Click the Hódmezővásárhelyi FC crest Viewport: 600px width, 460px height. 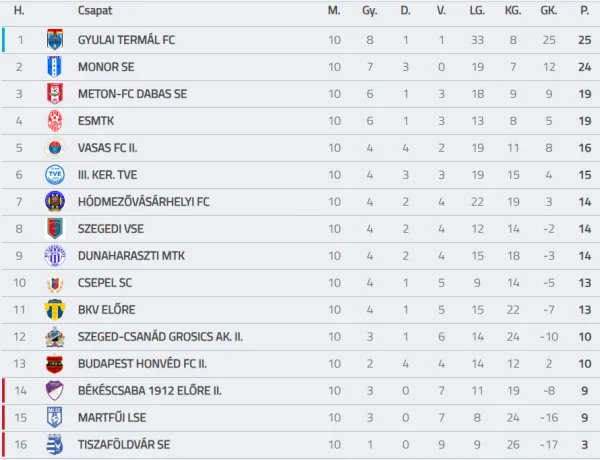pos(54,202)
